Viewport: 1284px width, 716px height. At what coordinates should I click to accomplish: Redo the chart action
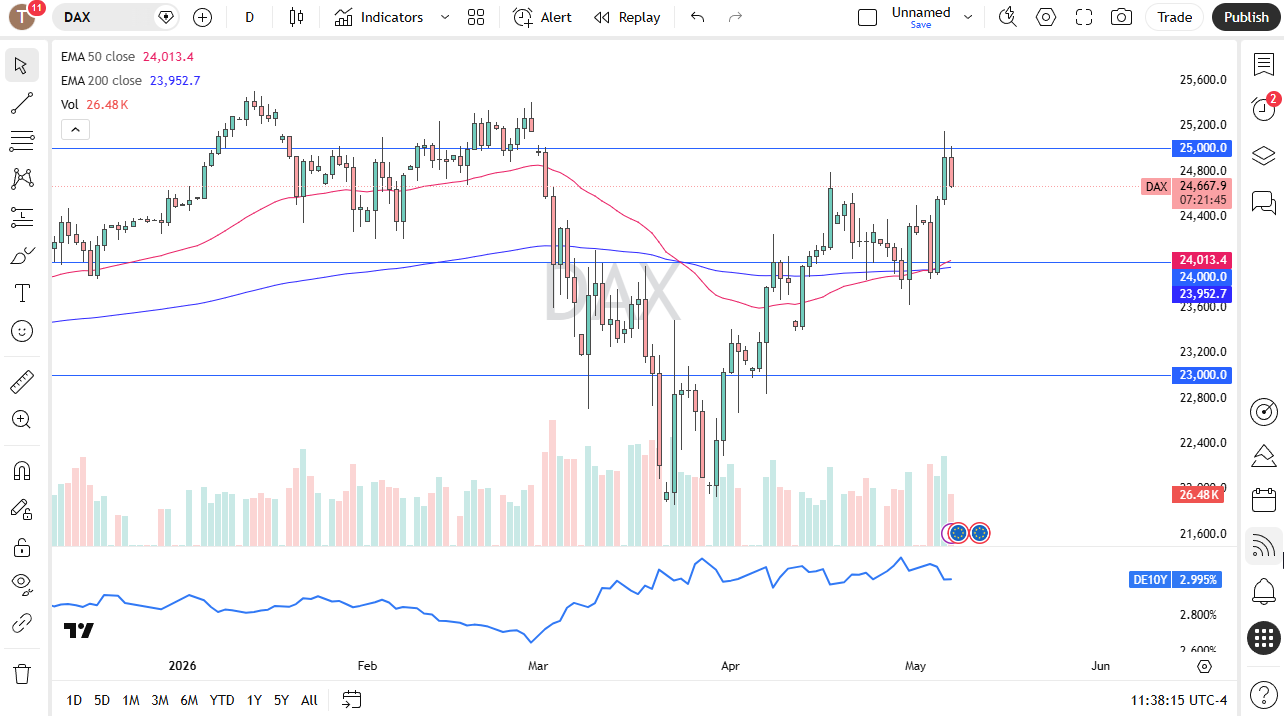[736, 17]
